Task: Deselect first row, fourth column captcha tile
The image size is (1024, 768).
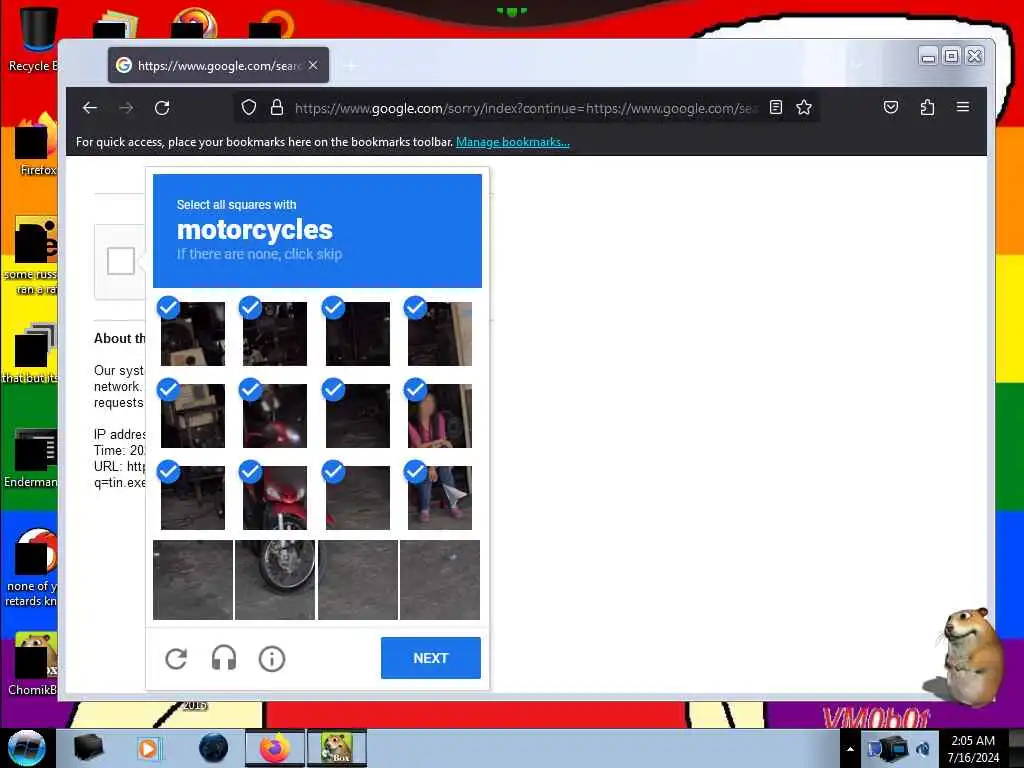Action: point(440,333)
